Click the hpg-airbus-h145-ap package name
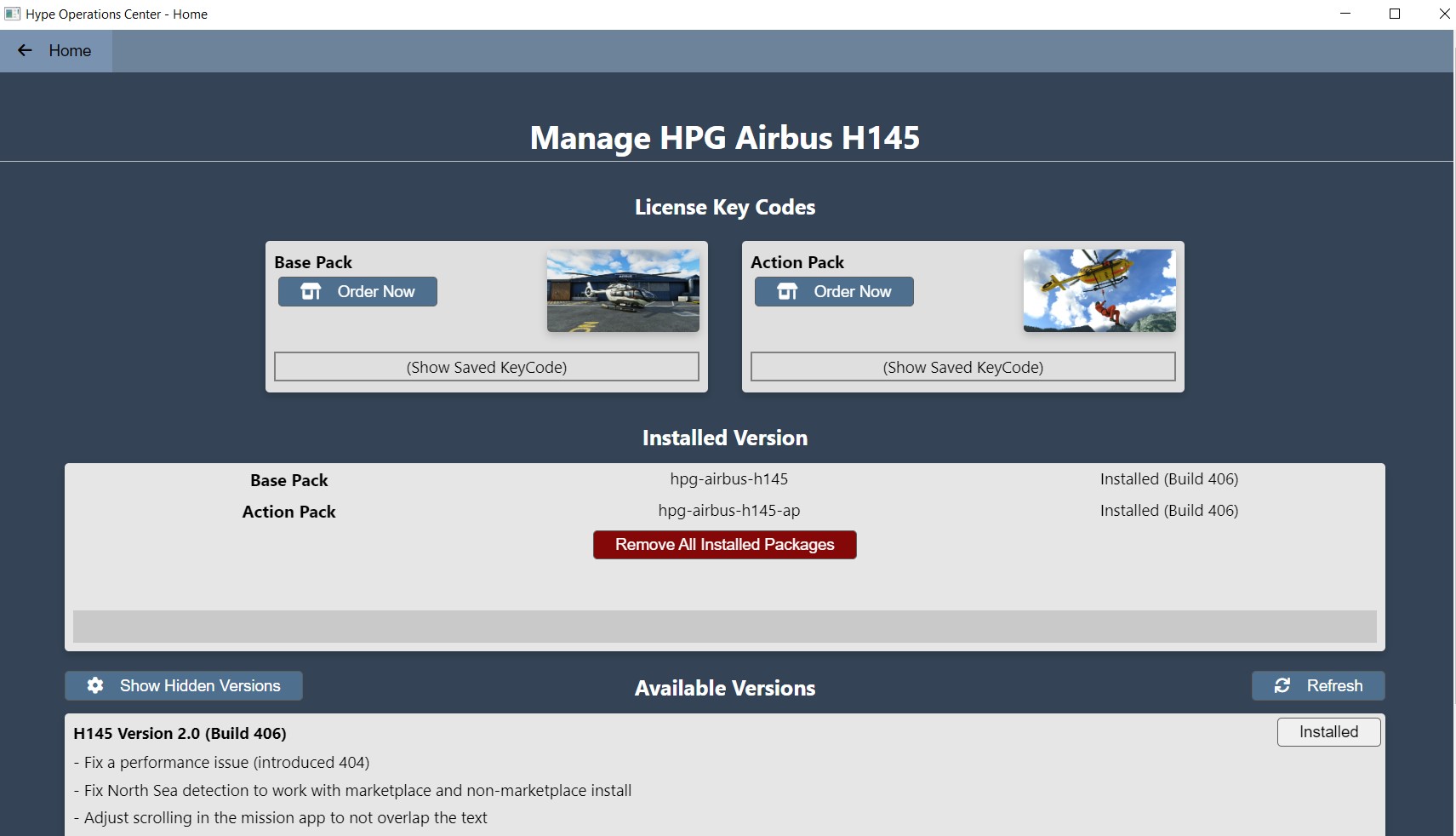 [x=729, y=511]
